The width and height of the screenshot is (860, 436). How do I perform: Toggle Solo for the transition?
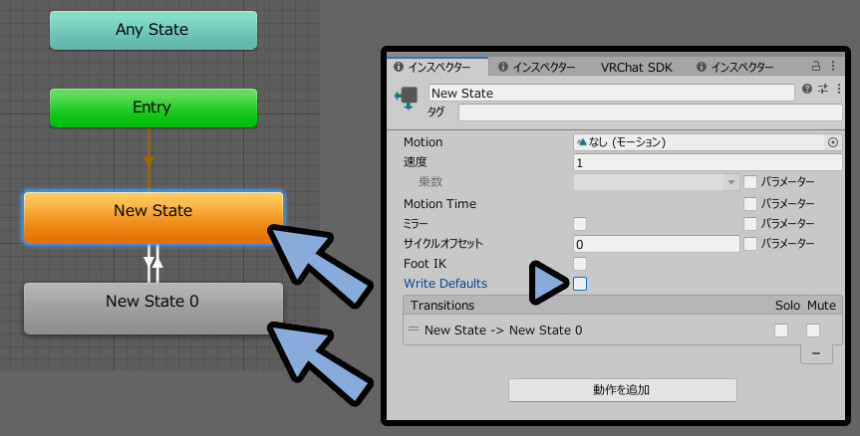(781, 330)
